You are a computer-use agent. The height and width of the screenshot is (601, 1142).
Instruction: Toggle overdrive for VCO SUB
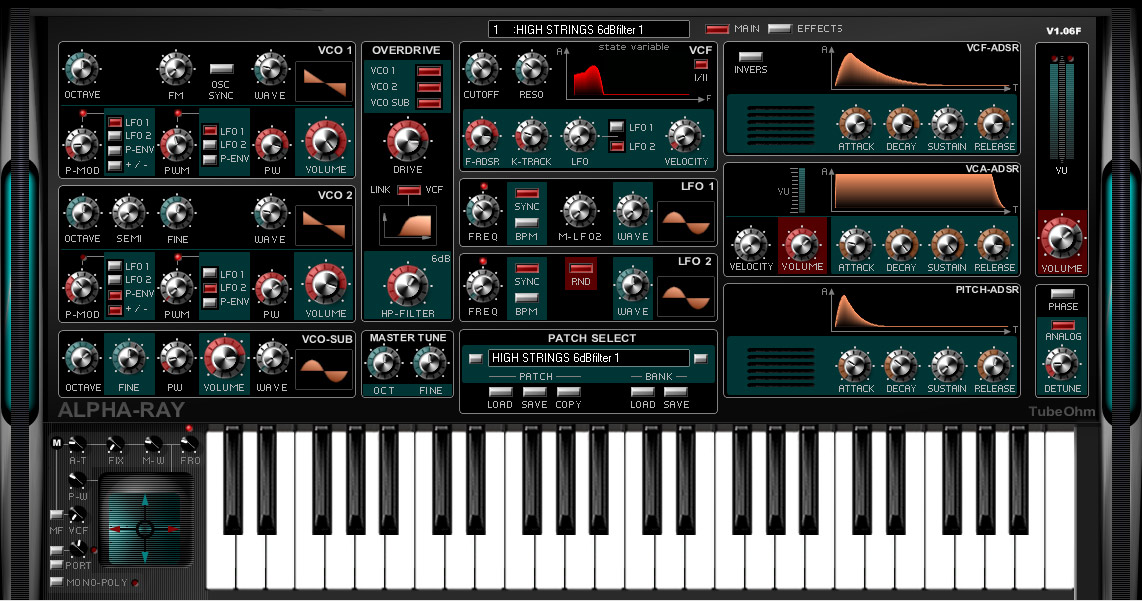click(x=429, y=103)
